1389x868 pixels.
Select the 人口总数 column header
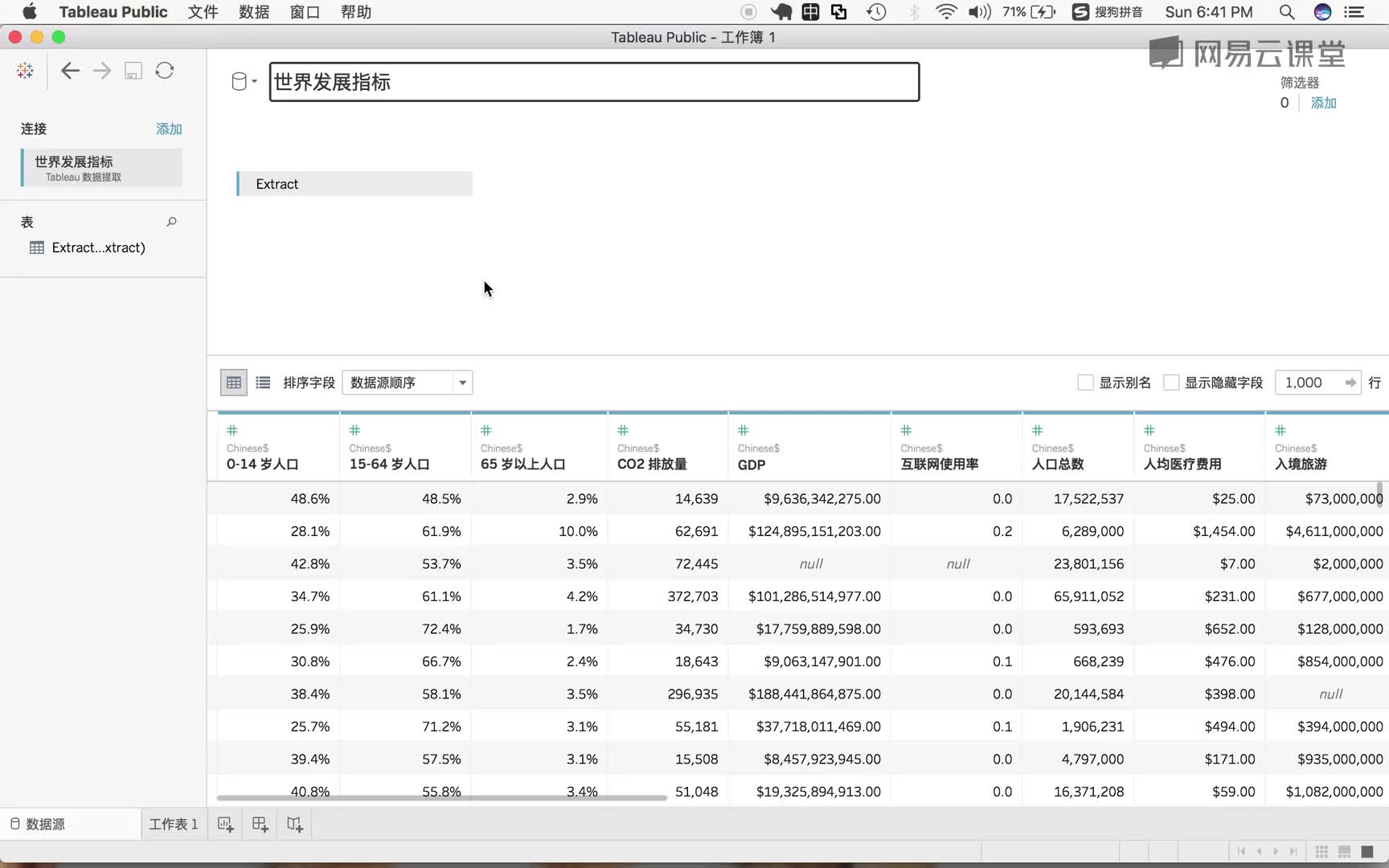[1078, 447]
